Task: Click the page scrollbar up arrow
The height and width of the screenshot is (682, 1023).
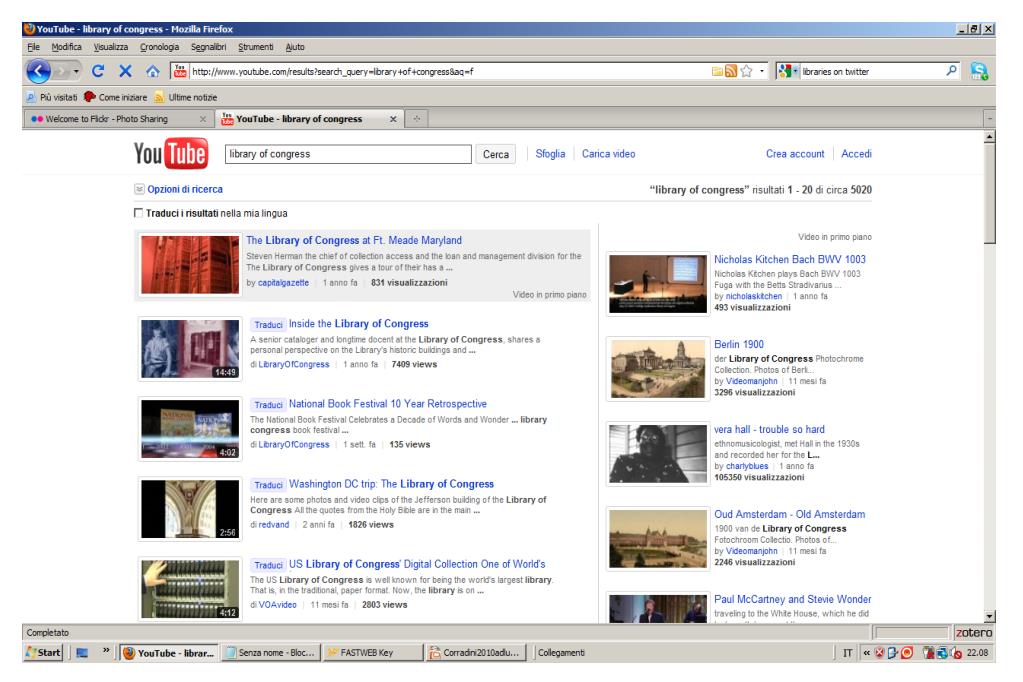Action: tap(990, 136)
